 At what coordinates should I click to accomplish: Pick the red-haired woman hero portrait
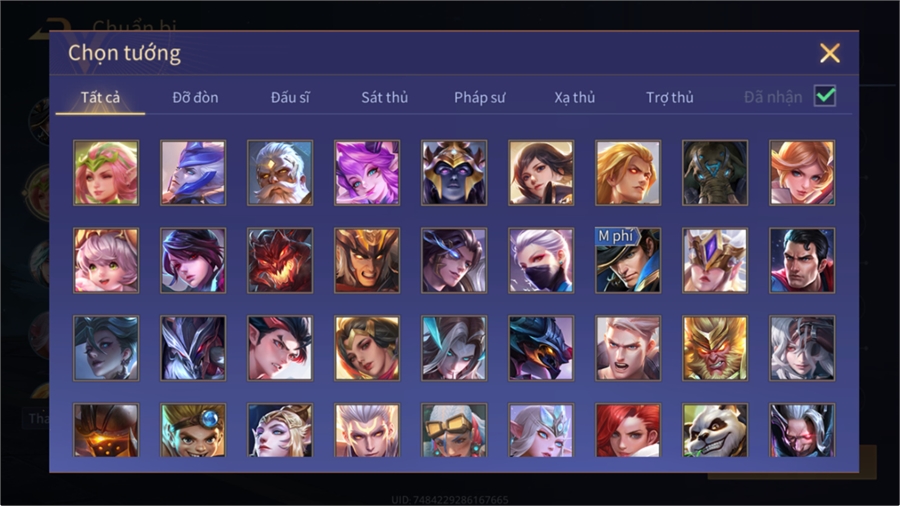click(x=628, y=430)
